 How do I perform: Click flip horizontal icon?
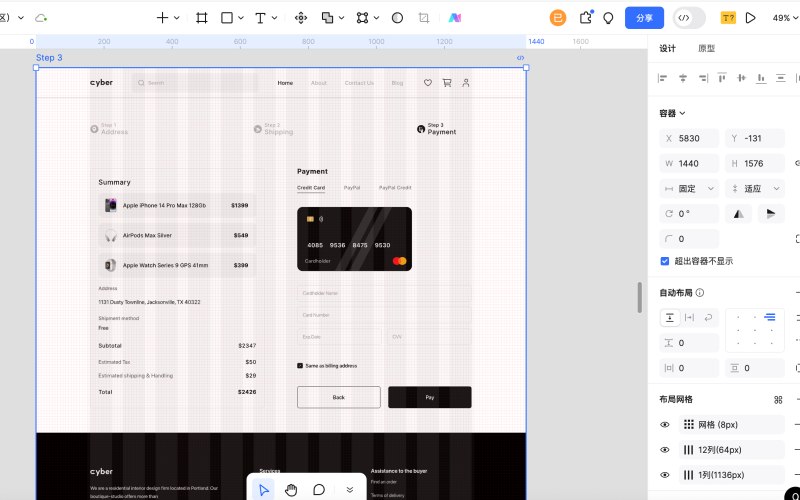click(739, 214)
